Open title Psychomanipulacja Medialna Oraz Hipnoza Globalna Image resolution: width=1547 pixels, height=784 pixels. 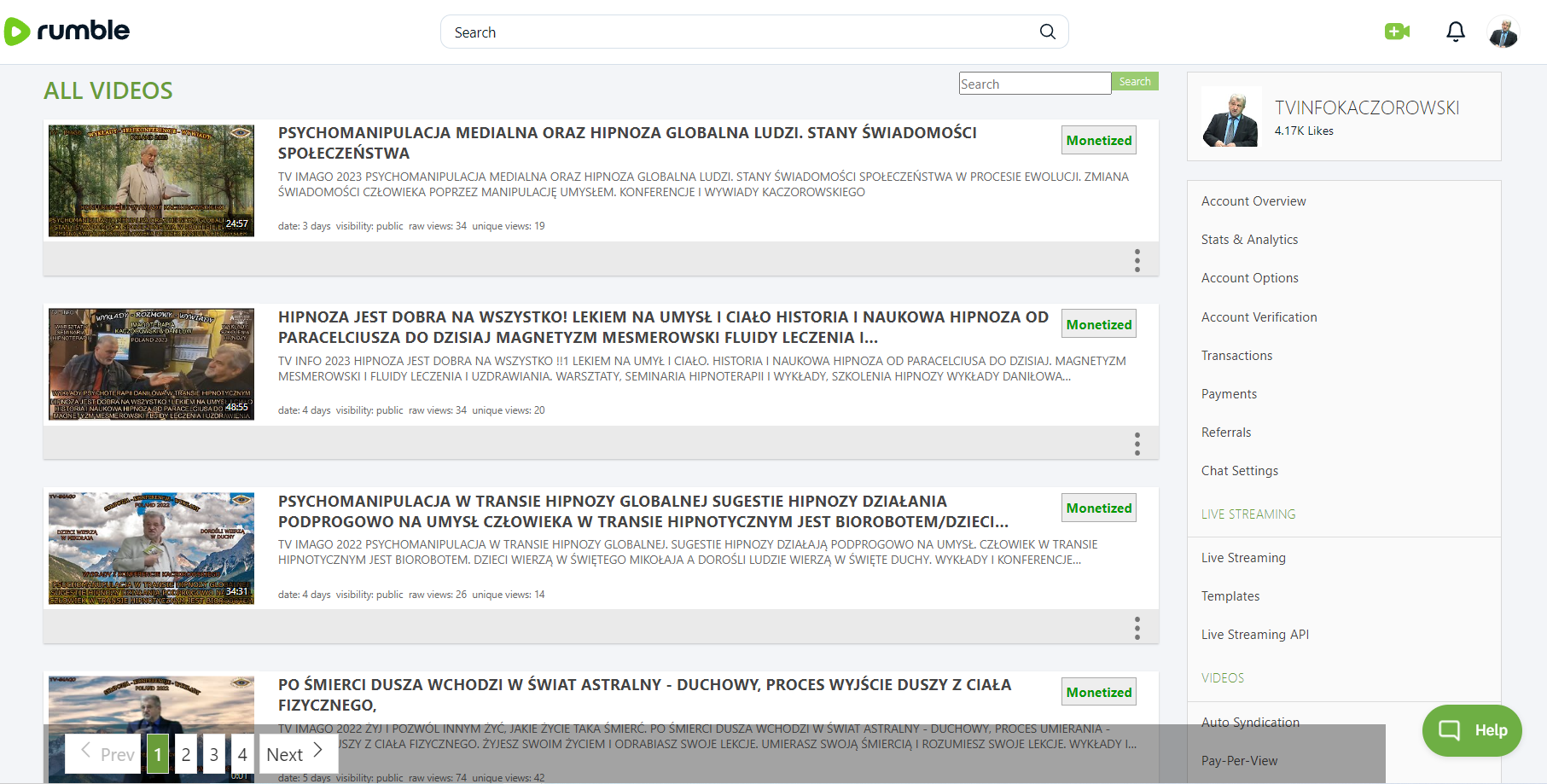627,142
